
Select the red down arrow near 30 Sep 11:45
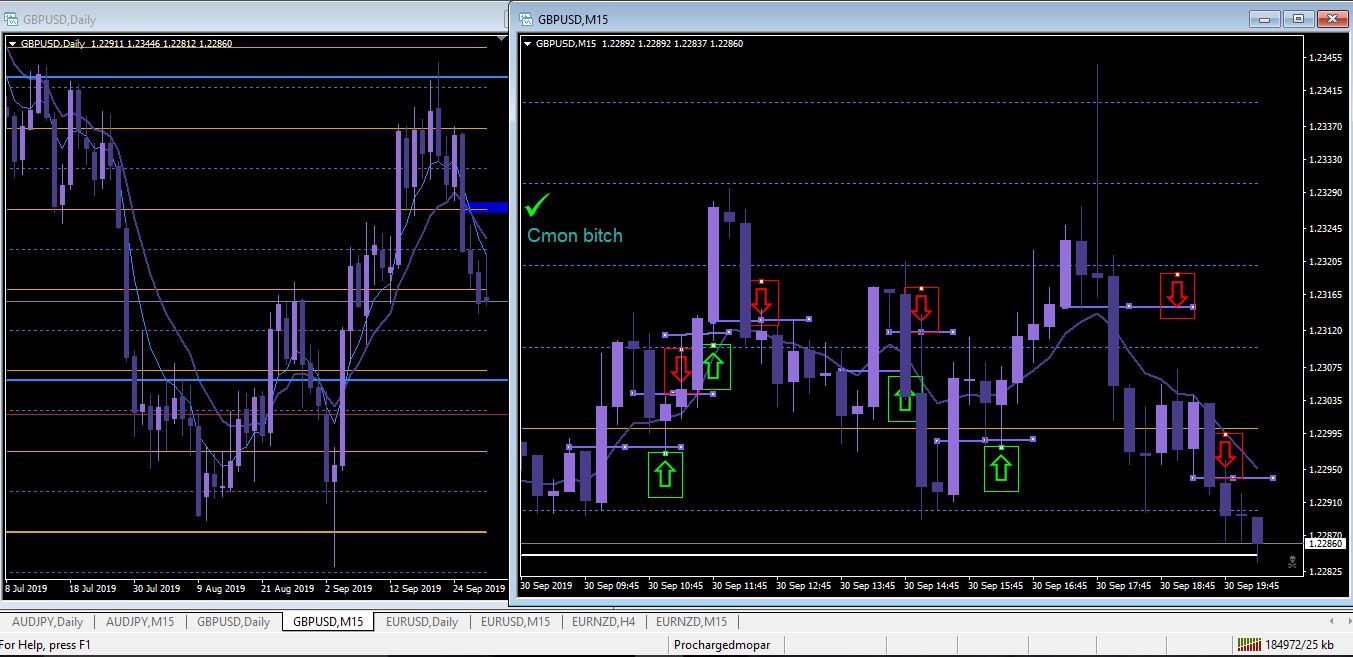point(761,301)
